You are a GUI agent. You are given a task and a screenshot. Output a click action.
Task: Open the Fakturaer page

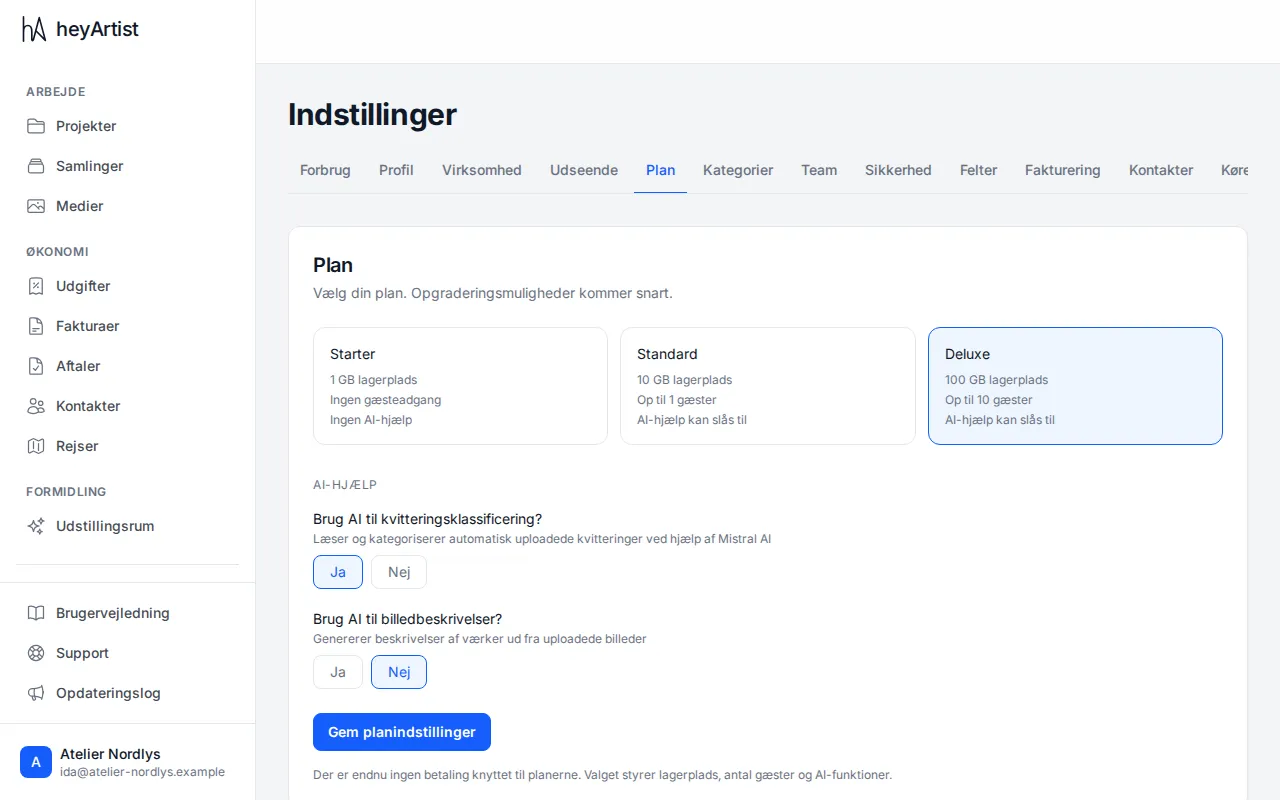[x=128, y=326]
